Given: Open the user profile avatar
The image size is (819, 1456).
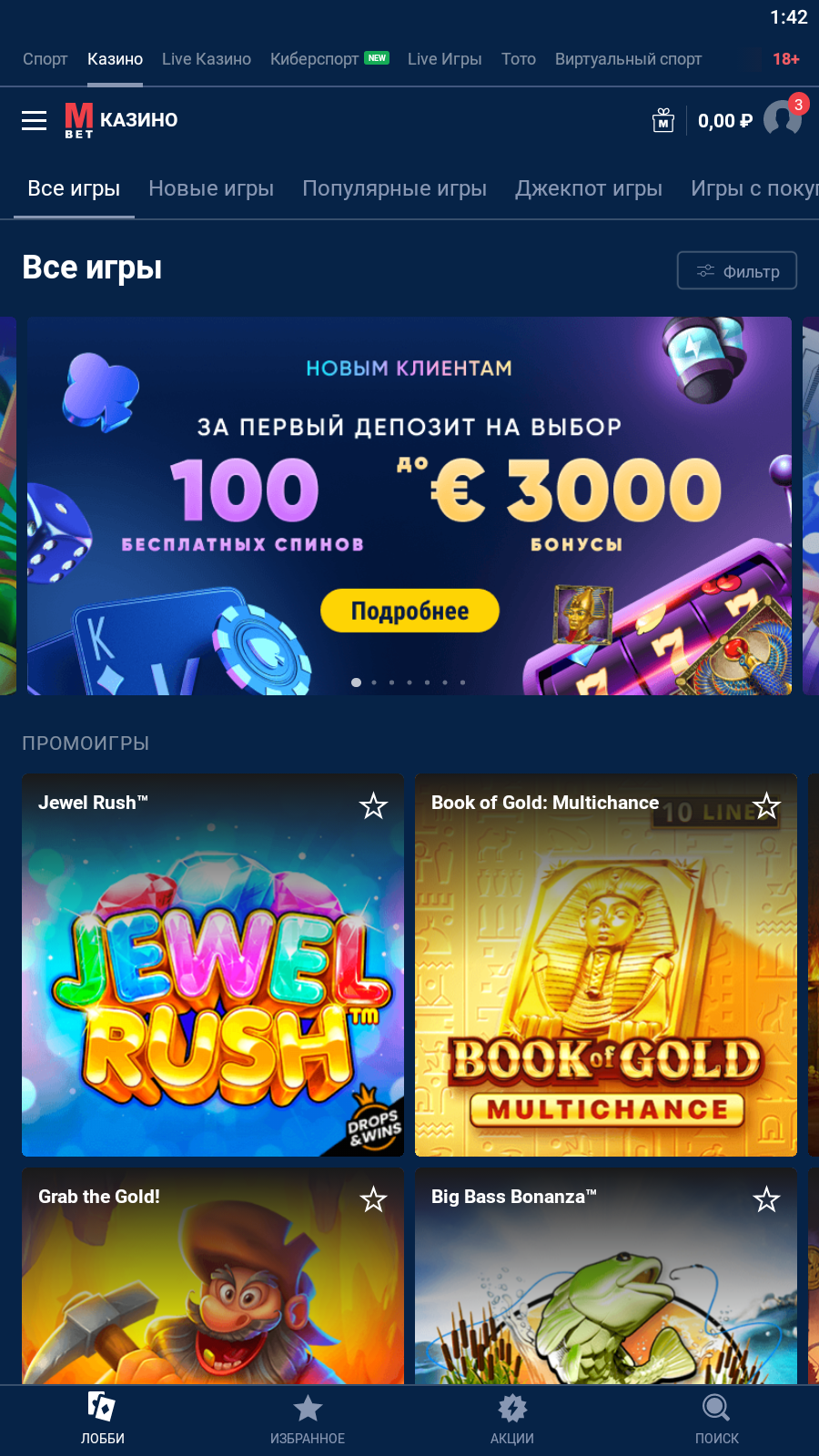Looking at the screenshot, I should coord(783,118).
